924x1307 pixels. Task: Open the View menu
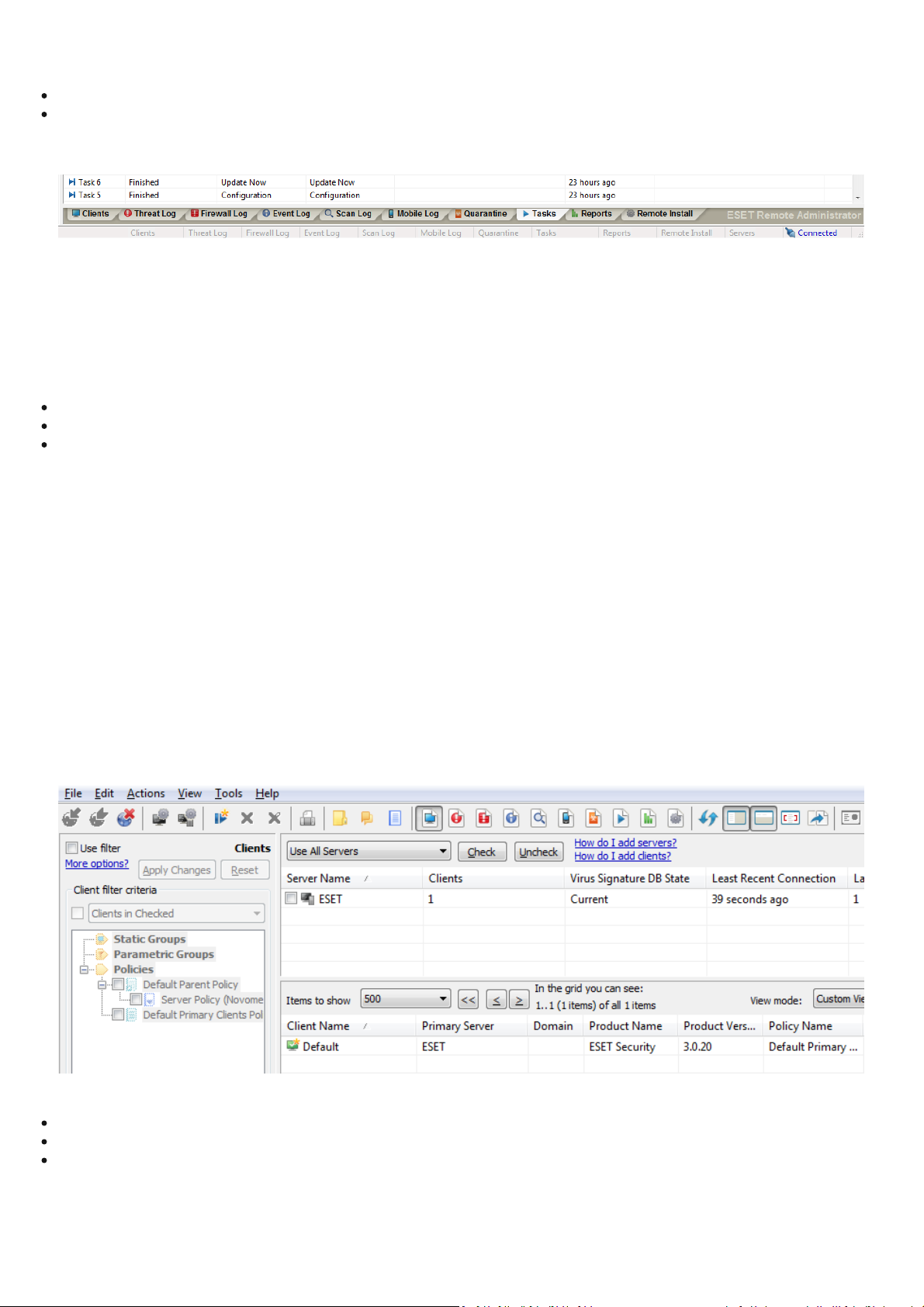[189, 794]
